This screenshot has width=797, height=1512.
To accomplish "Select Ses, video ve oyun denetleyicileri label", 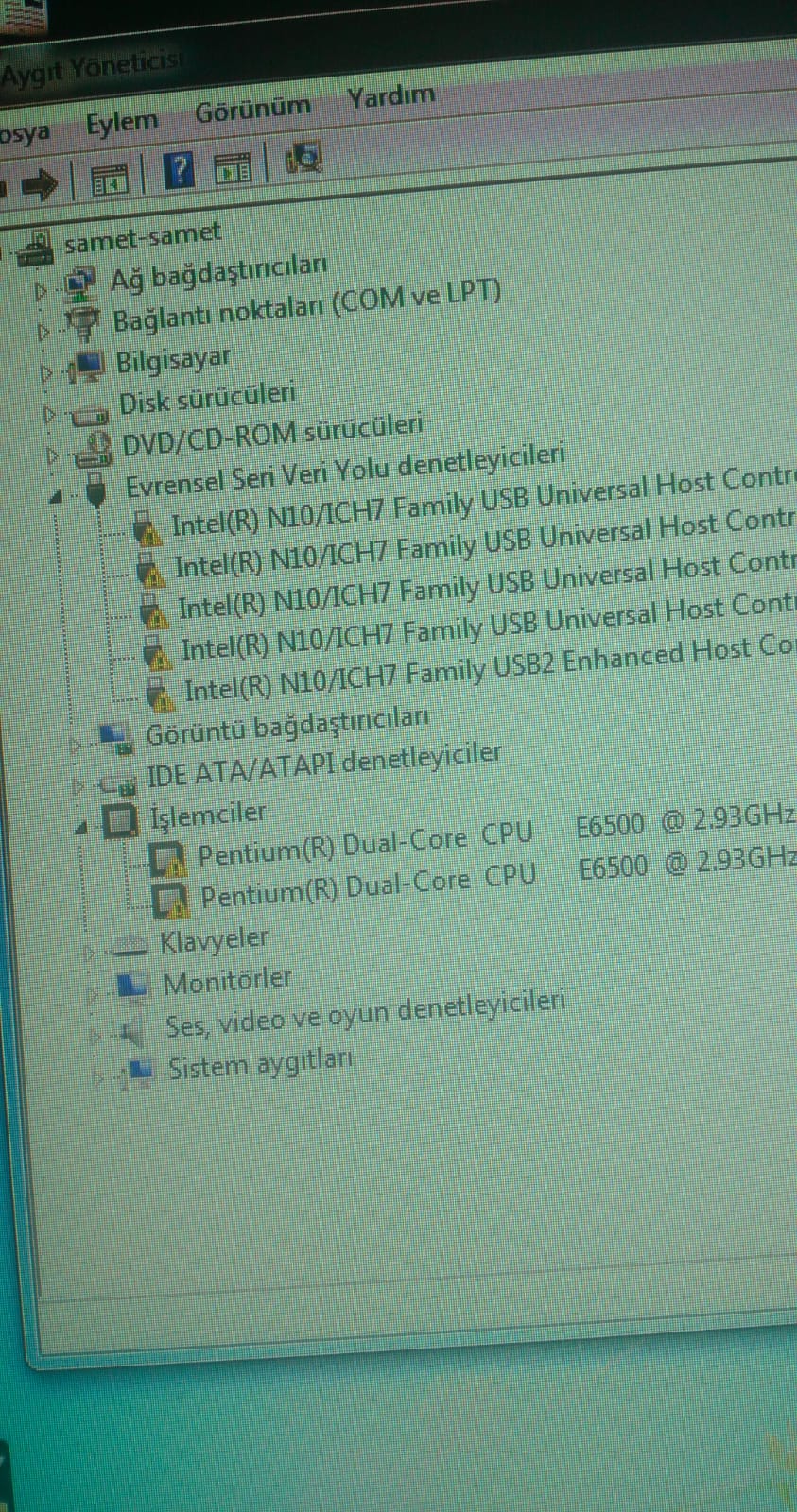I will click(365, 1014).
